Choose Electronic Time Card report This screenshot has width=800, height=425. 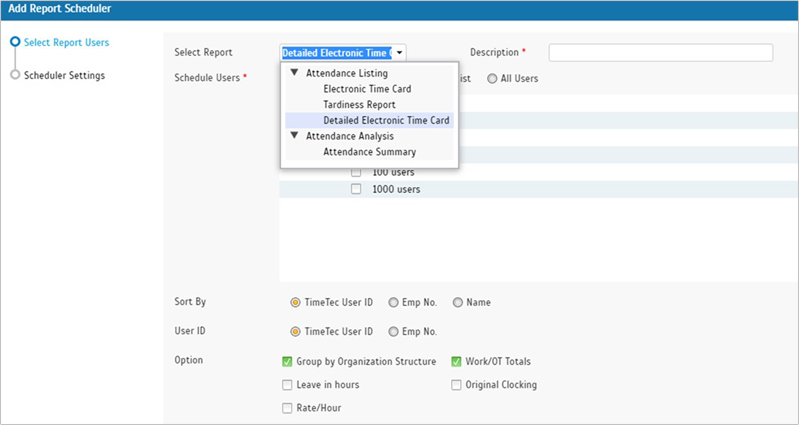coord(367,89)
